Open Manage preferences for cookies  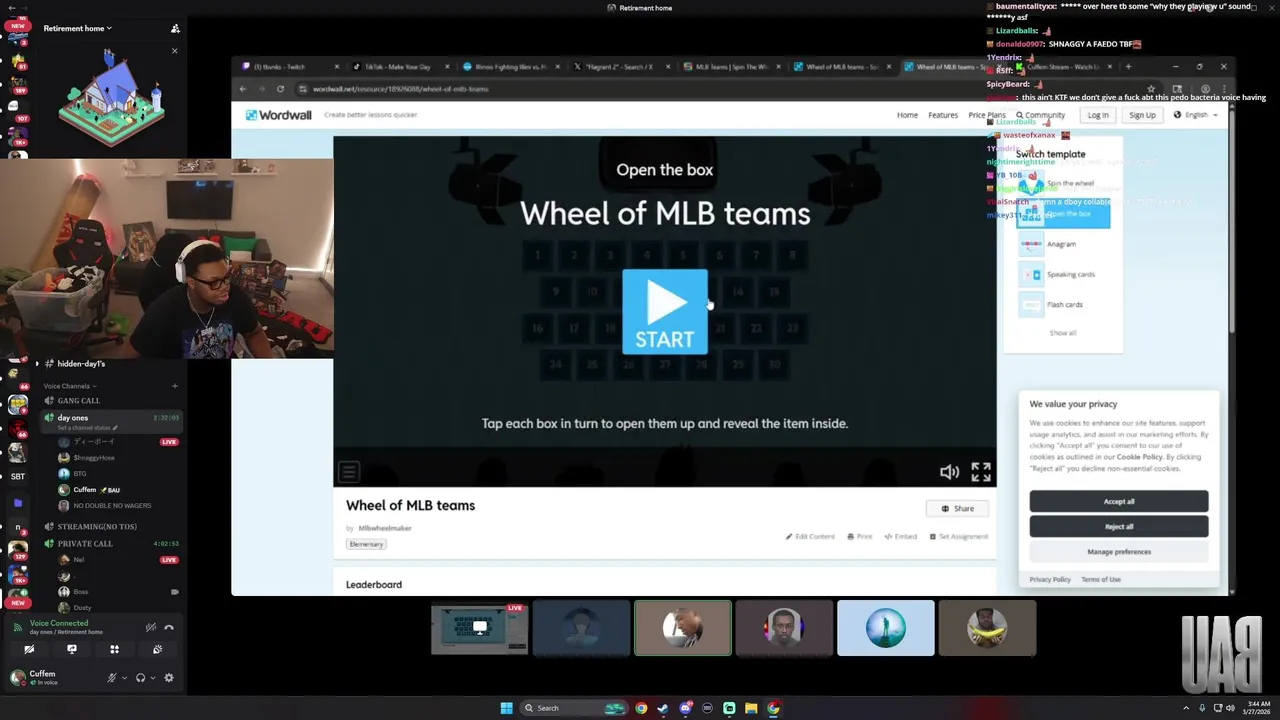(1119, 552)
